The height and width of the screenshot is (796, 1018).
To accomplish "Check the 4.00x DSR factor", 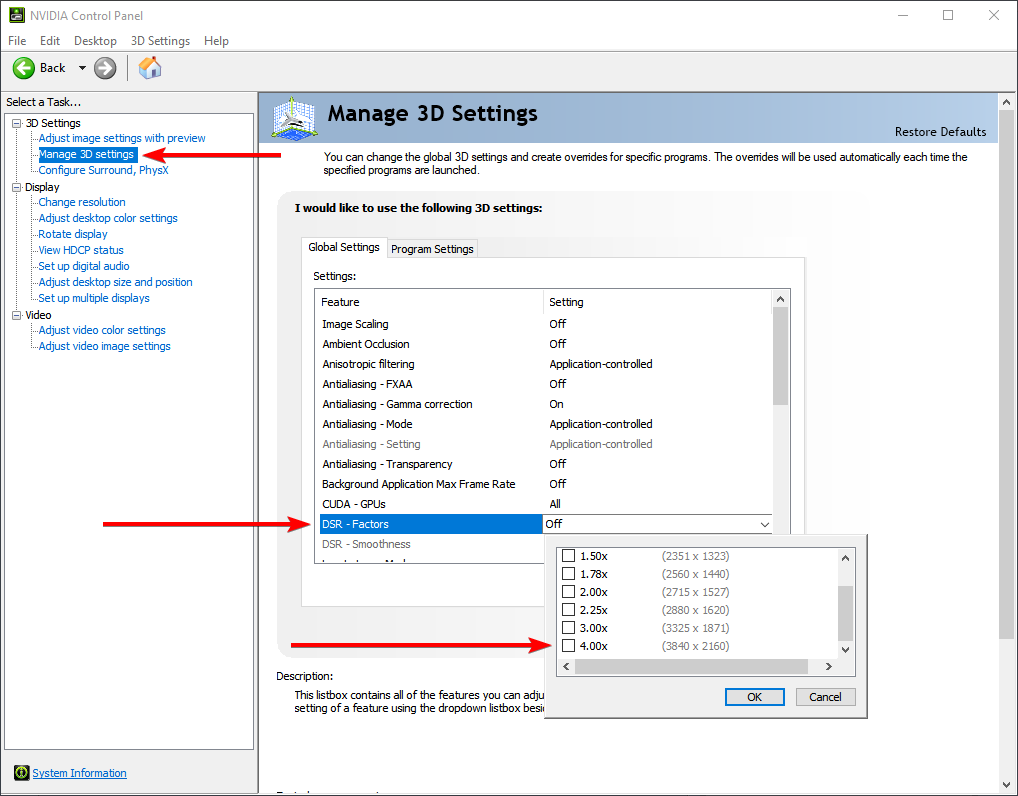I will (568, 646).
